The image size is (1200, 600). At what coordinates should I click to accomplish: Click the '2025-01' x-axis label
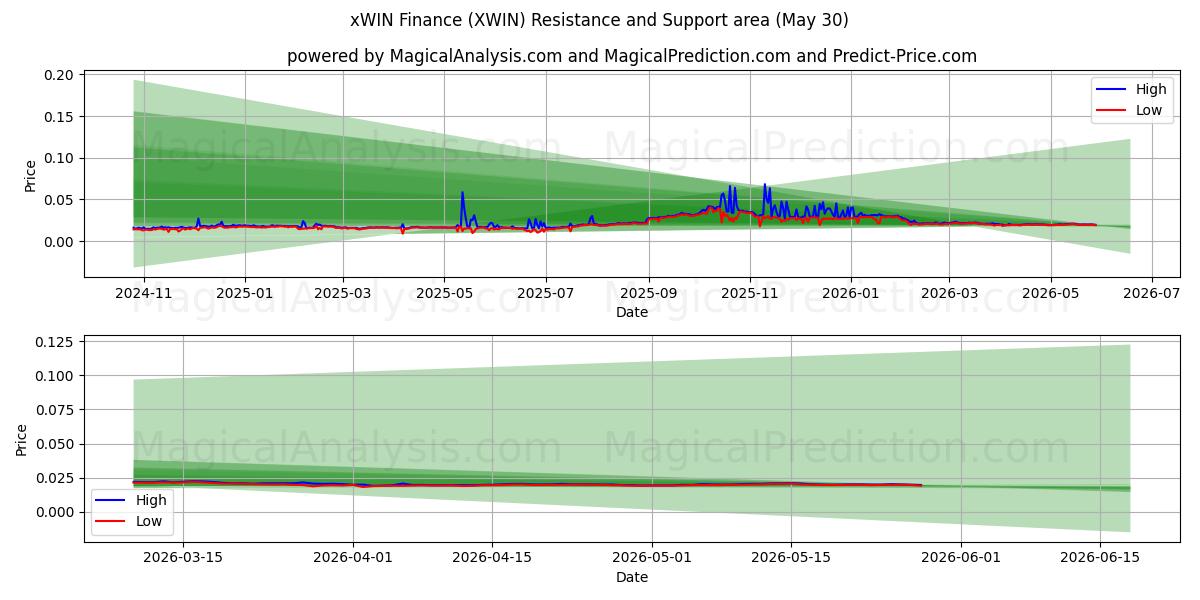[x=245, y=294]
